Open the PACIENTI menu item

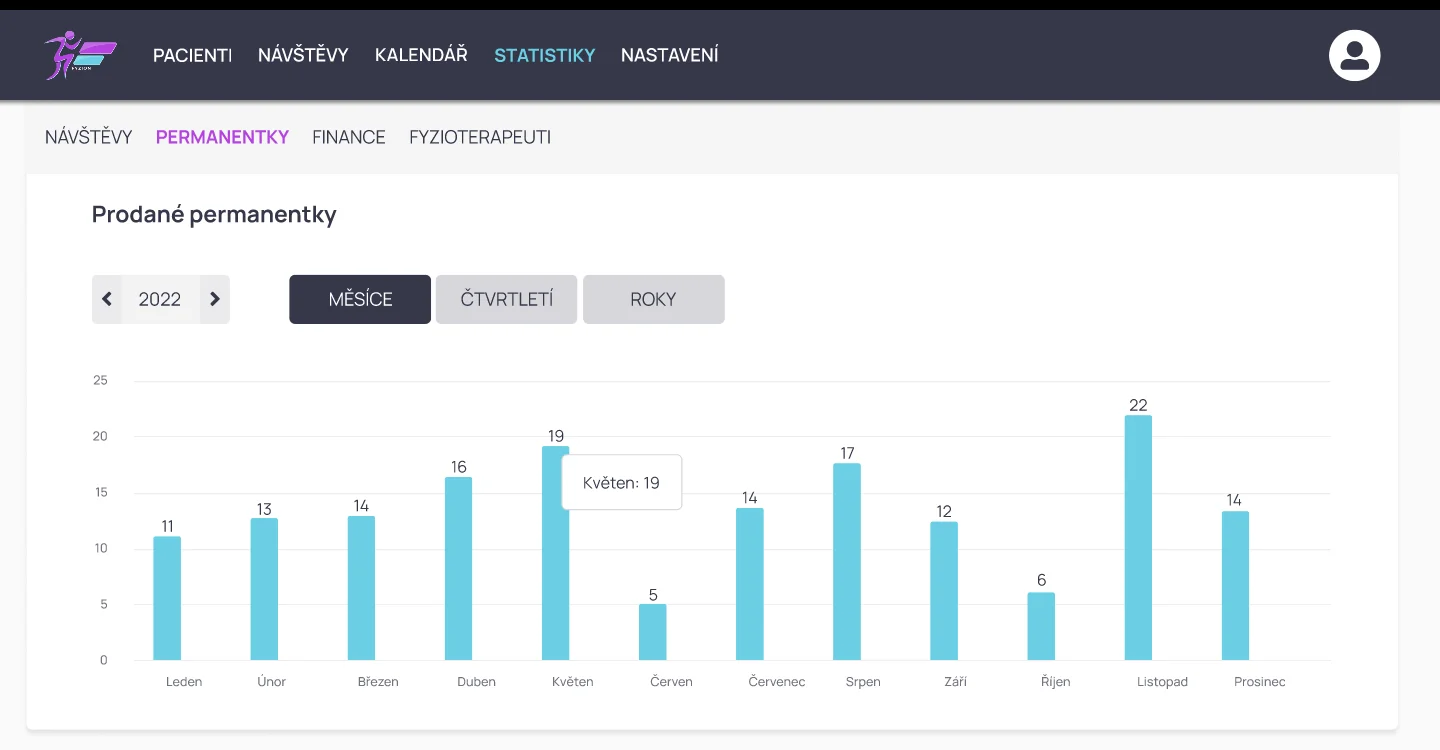(x=192, y=55)
